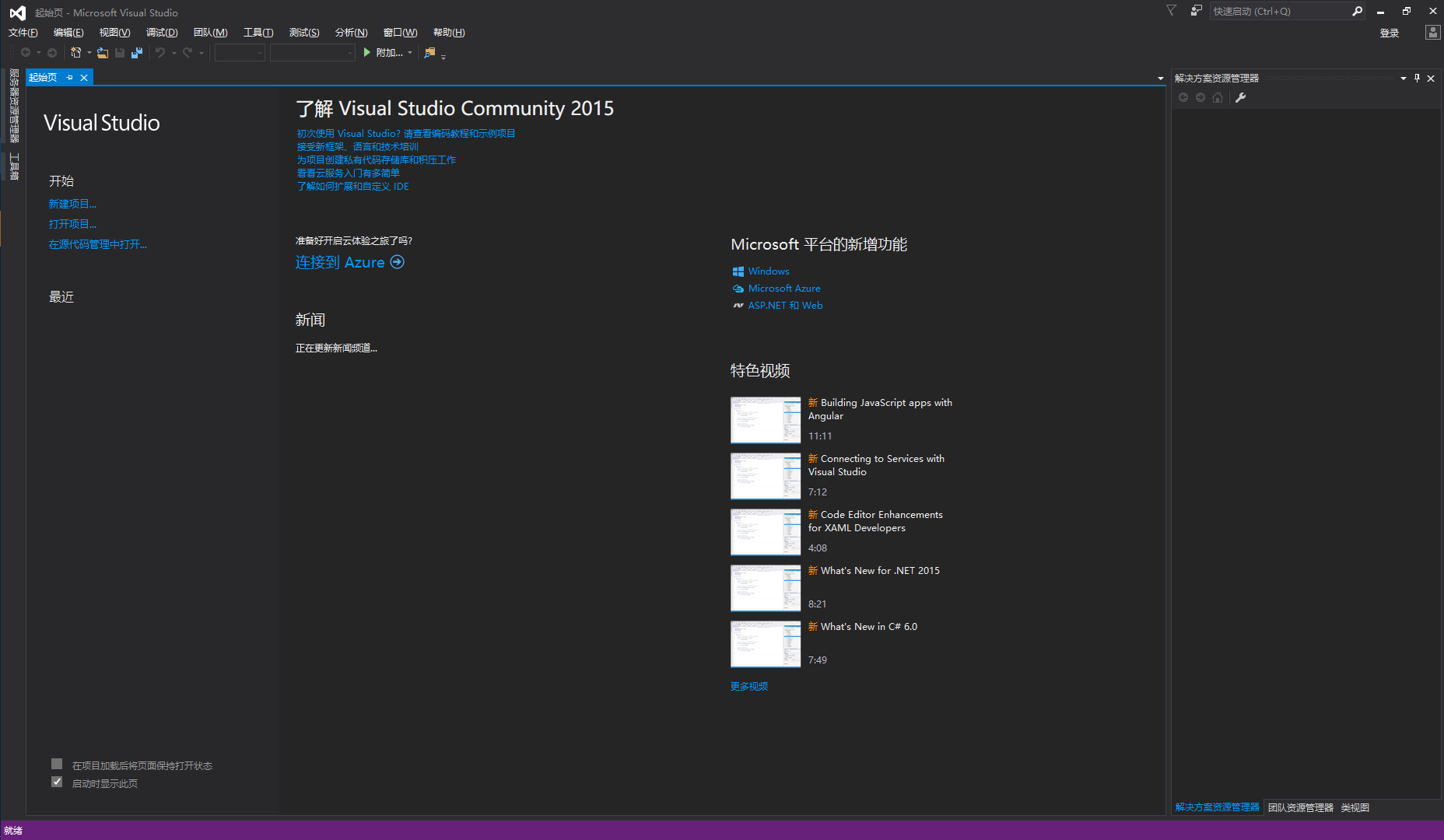The height and width of the screenshot is (840, 1444).
Task: Click the Solution Explorer home icon
Action: (x=1218, y=97)
